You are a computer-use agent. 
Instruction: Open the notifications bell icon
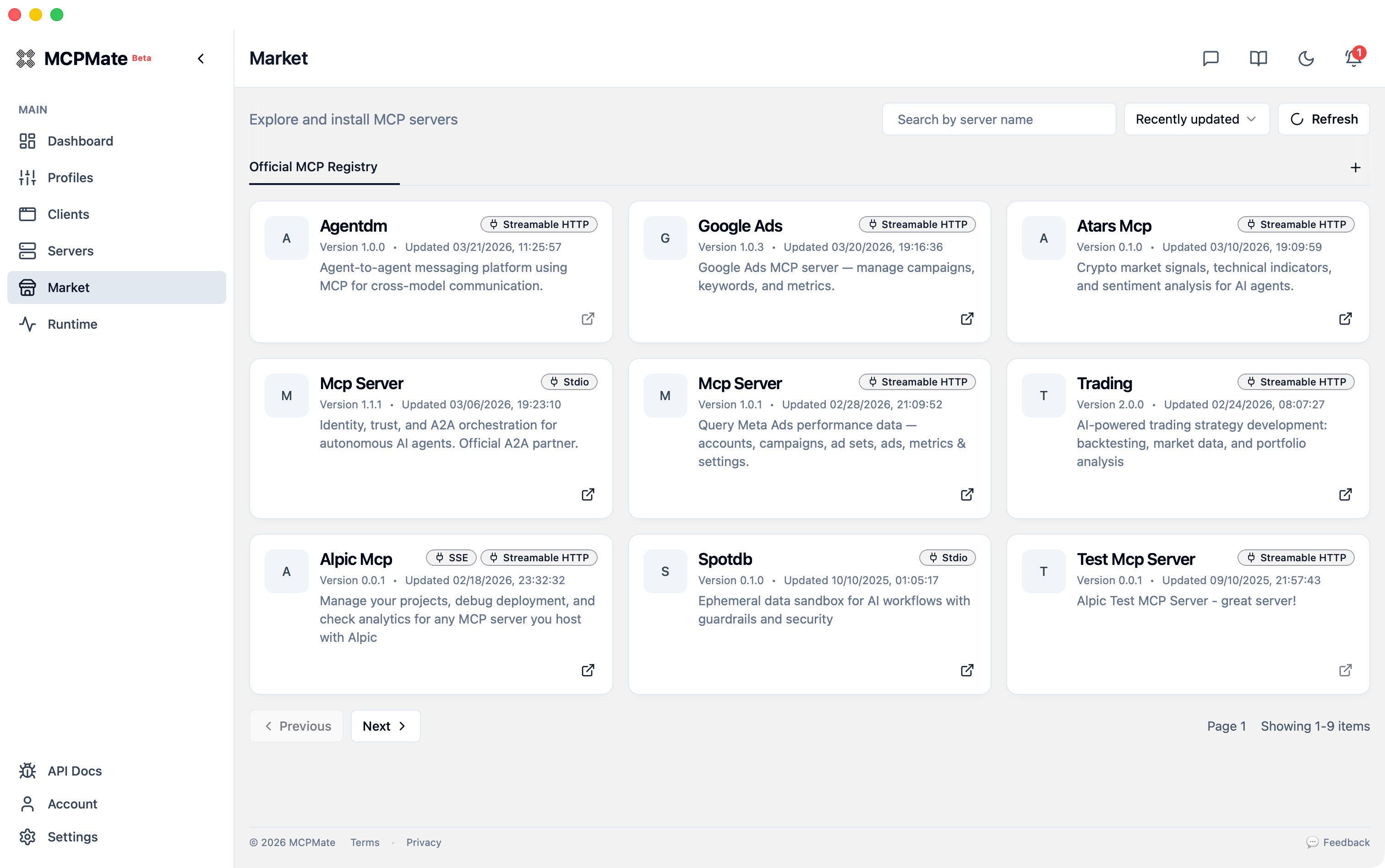1353,59
